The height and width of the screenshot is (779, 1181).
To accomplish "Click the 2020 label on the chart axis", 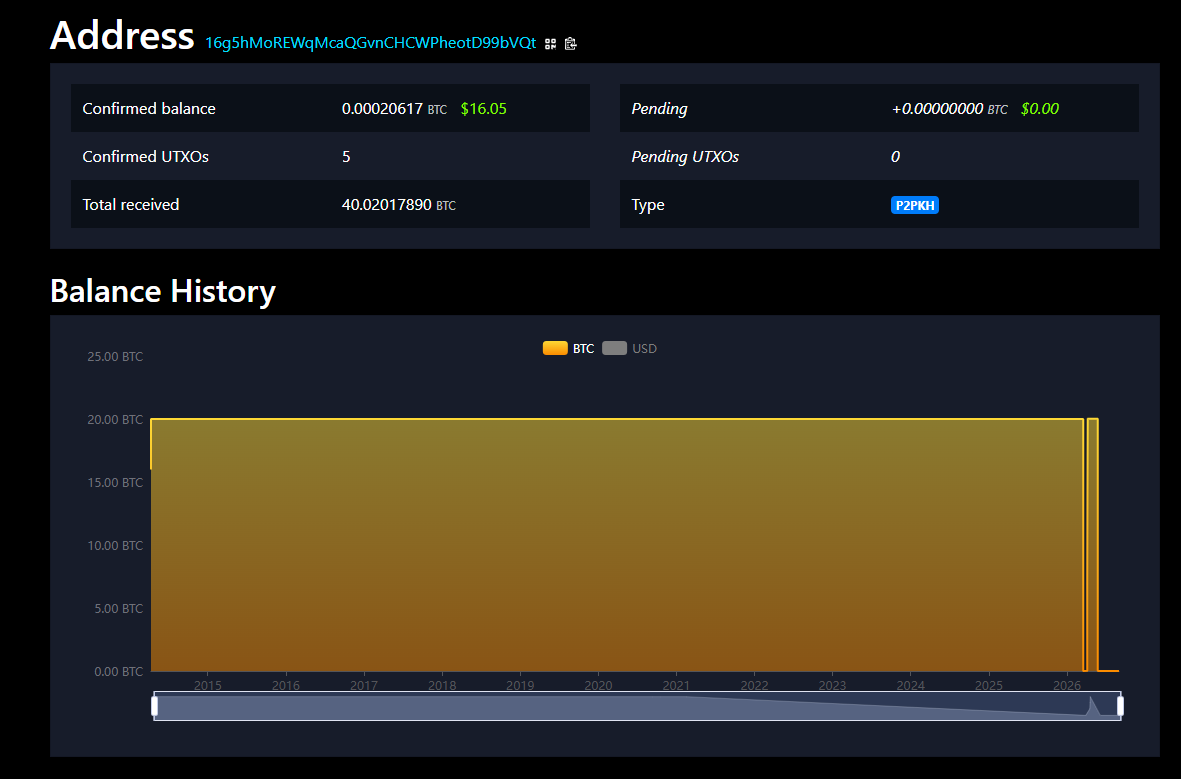I will pos(598,685).
